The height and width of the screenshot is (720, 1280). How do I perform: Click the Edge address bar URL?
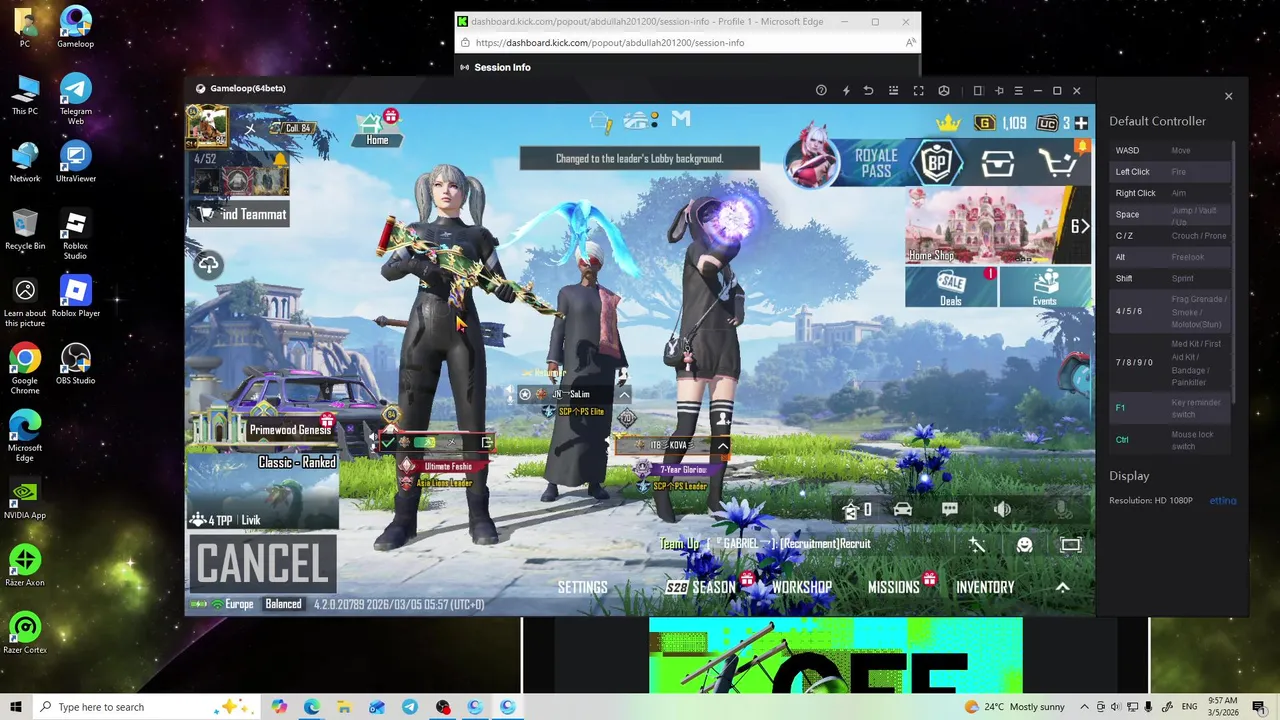tap(610, 43)
